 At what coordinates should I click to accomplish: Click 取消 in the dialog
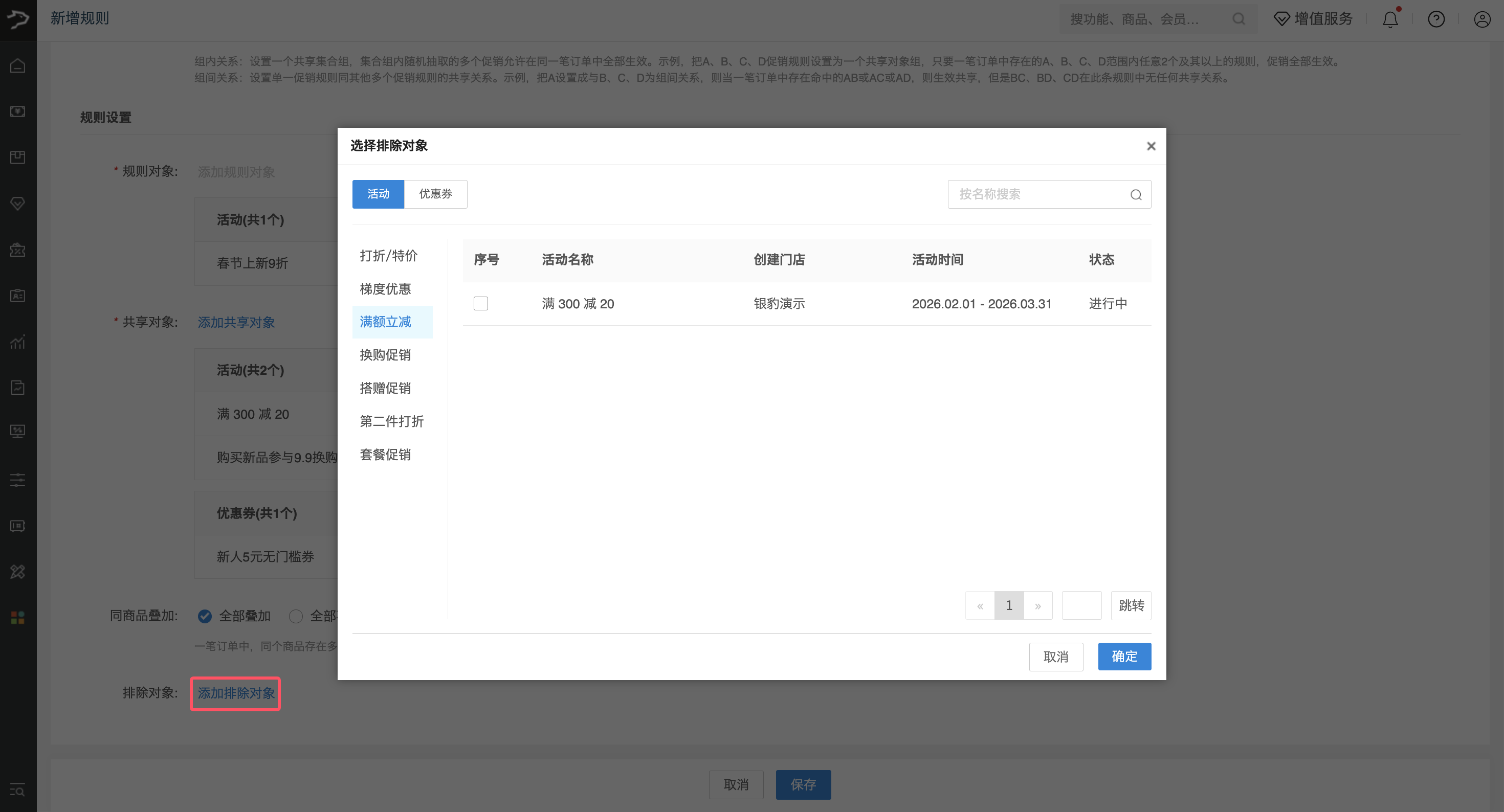click(1055, 657)
